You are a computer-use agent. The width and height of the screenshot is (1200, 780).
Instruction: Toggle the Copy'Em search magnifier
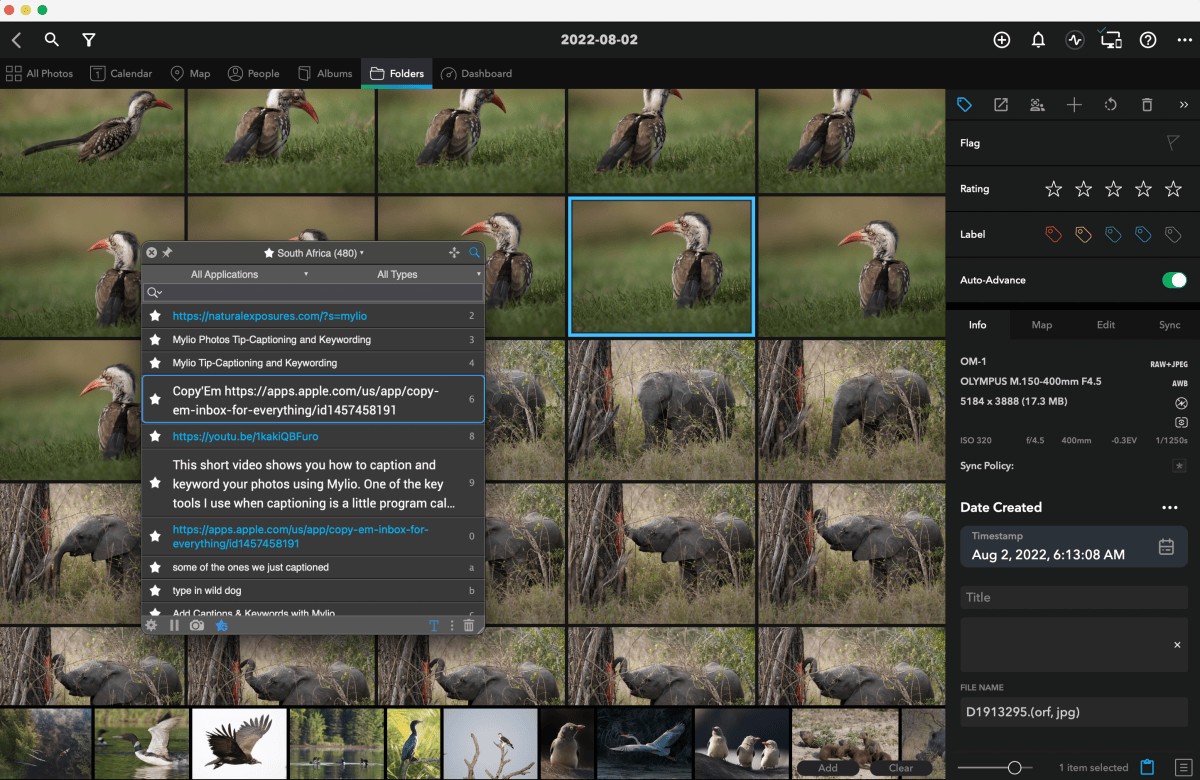pyautogui.click(x=474, y=253)
